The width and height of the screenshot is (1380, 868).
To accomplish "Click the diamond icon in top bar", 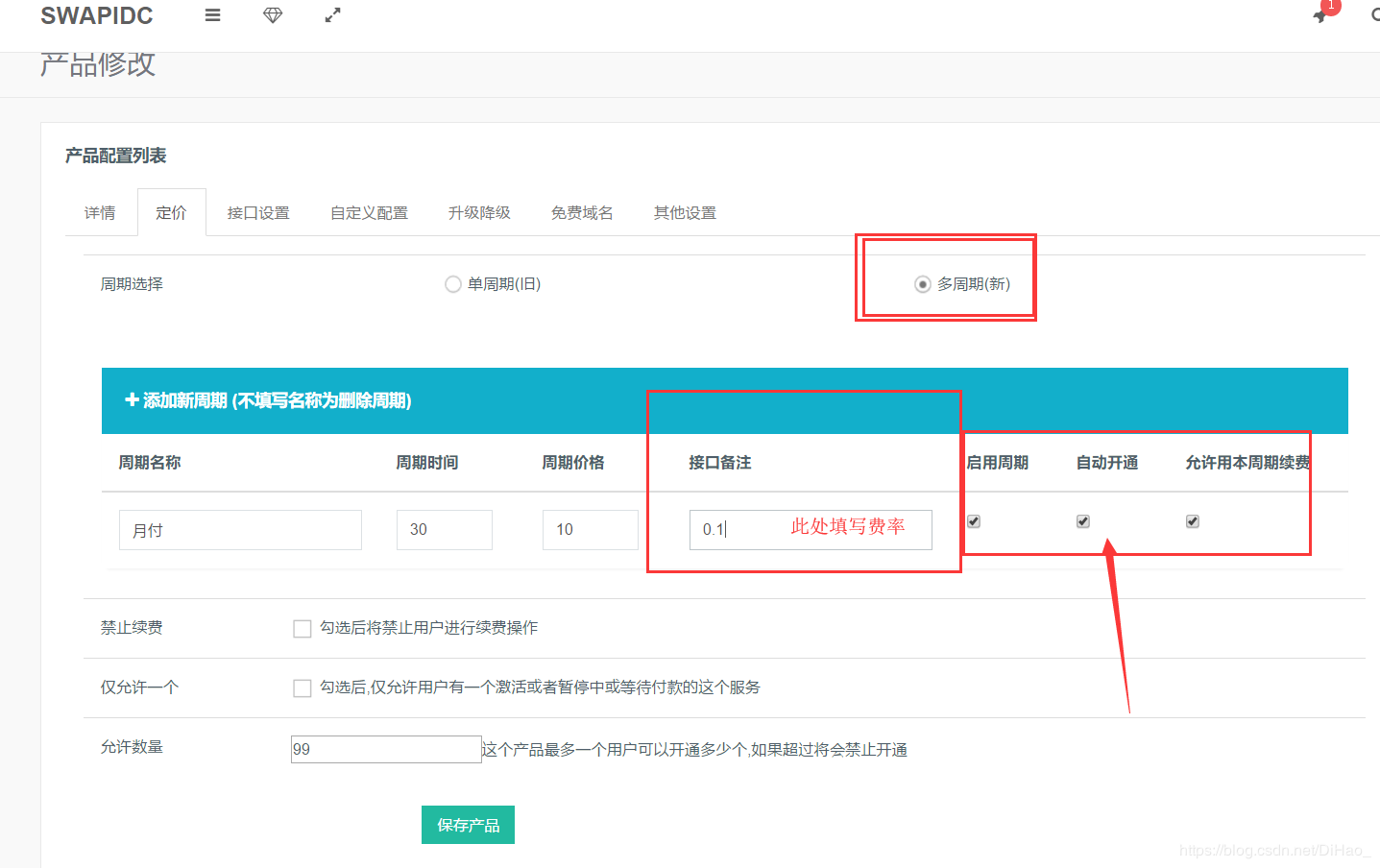I will [x=273, y=14].
